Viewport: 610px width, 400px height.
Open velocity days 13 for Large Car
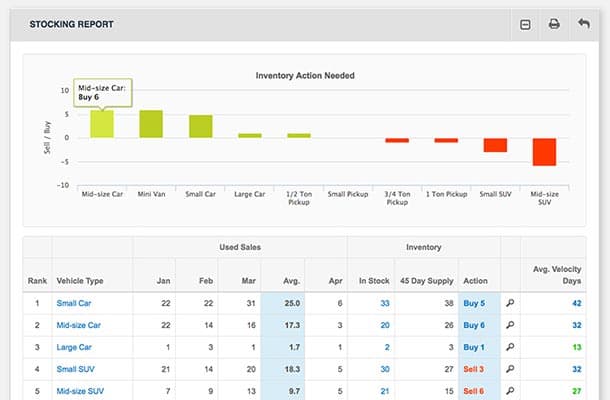[577, 347]
